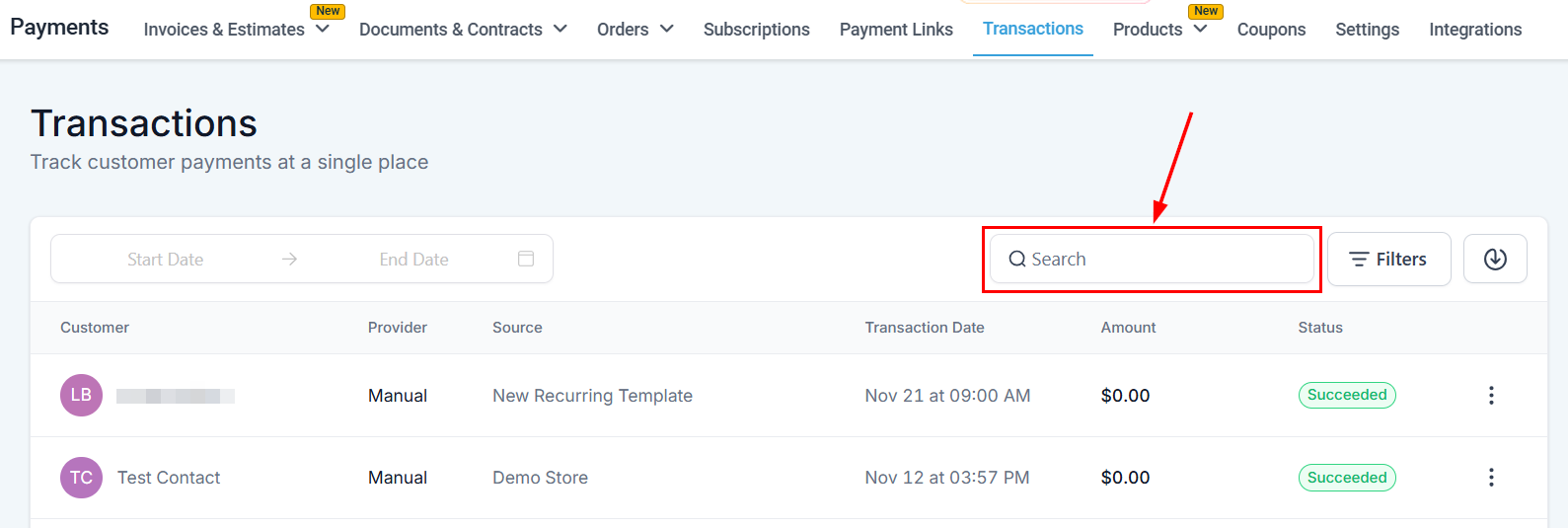Screen dimensions: 1568x528
Task: Switch to the Subscriptions tab
Action: (x=756, y=30)
